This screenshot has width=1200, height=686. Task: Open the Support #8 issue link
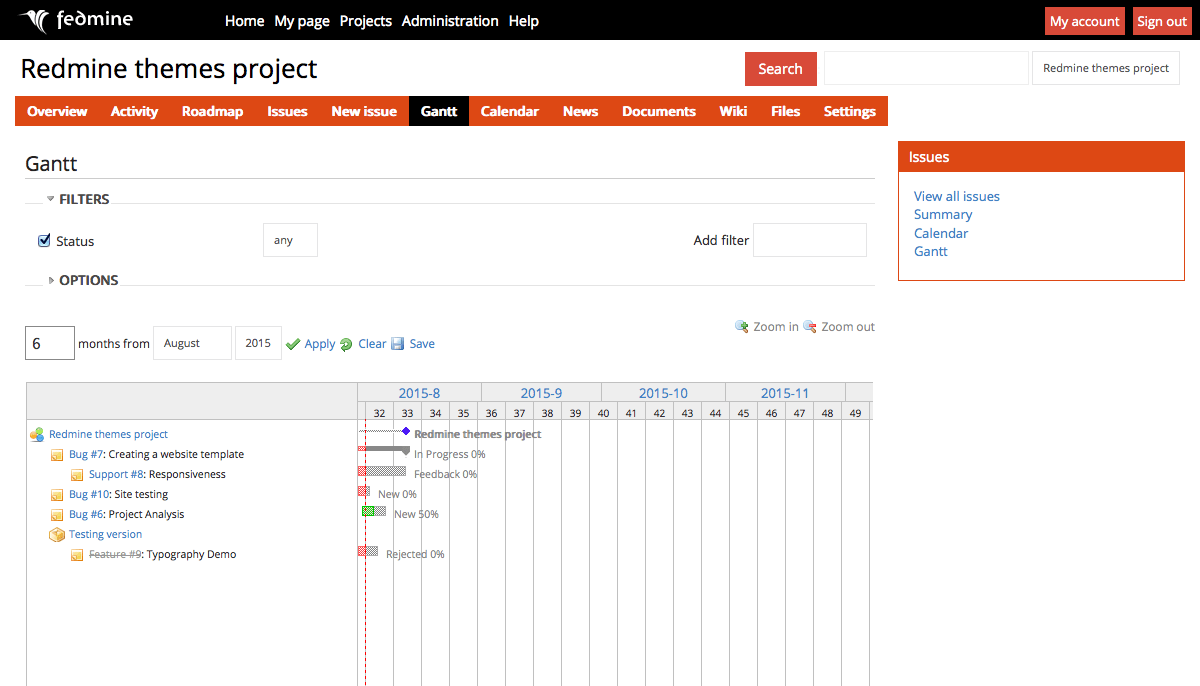[117, 474]
